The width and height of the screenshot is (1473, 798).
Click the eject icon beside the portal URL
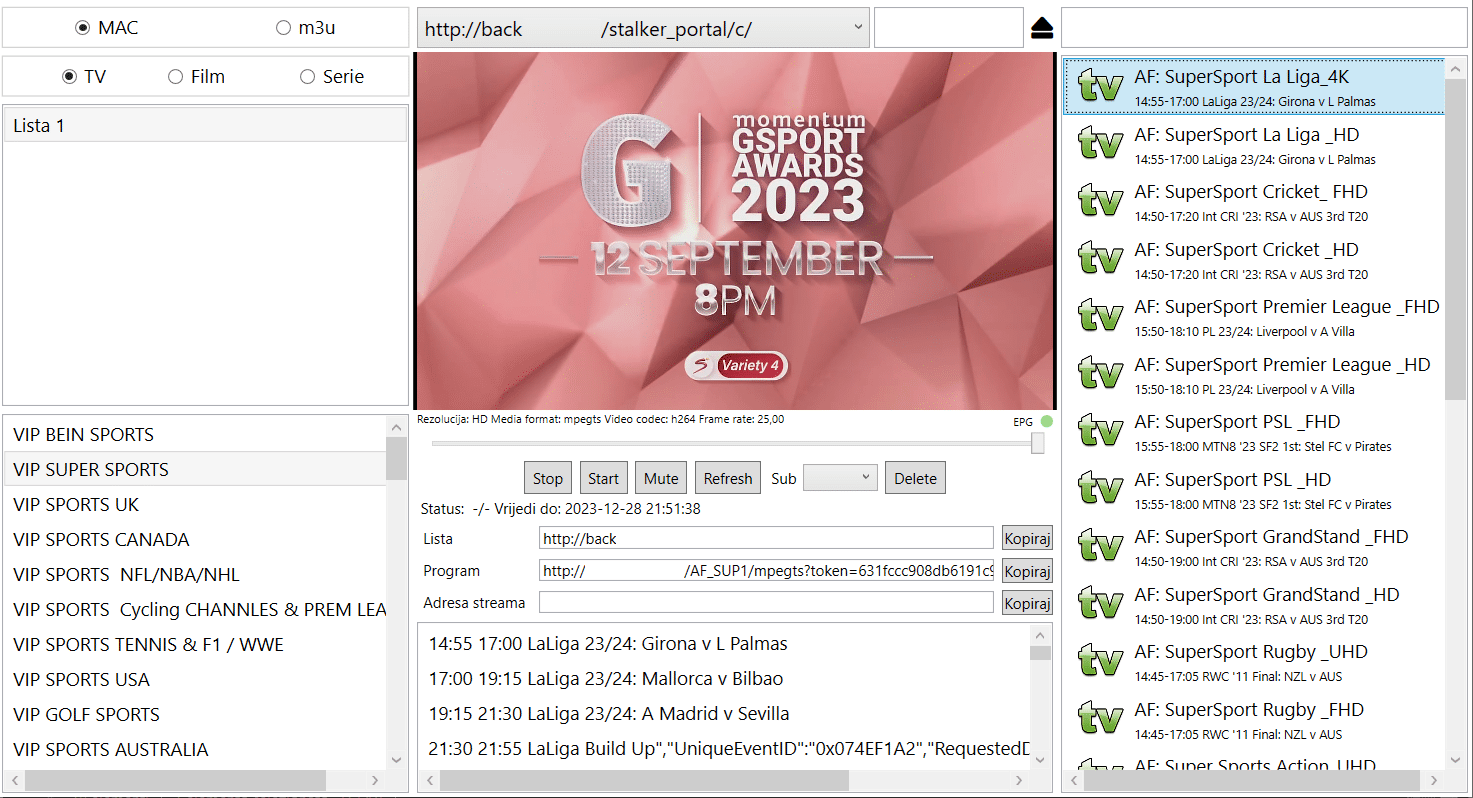click(x=1042, y=29)
